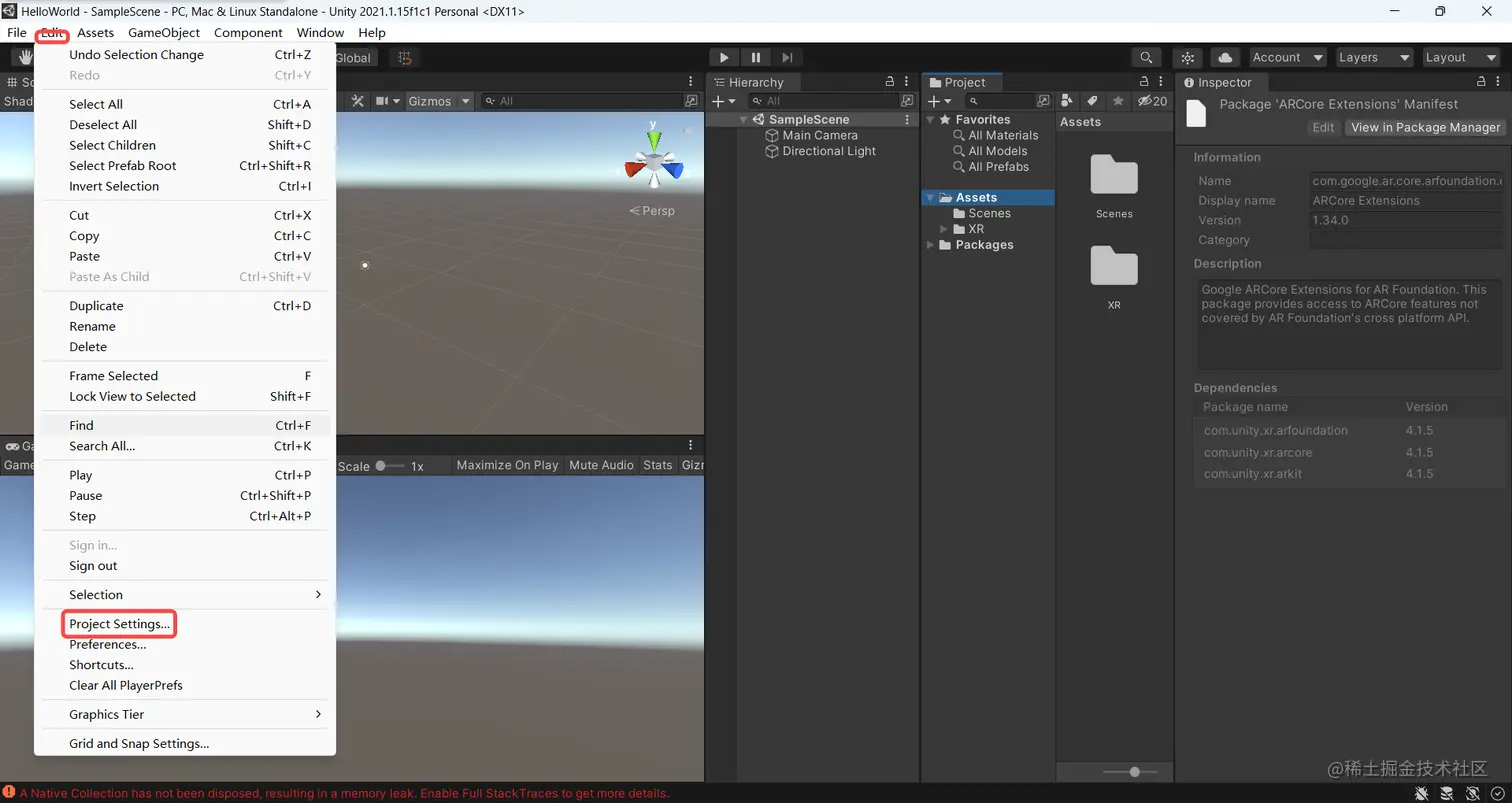Open SampleScene options kebab menu
Viewport: 1512px width, 803px height.
point(907,120)
